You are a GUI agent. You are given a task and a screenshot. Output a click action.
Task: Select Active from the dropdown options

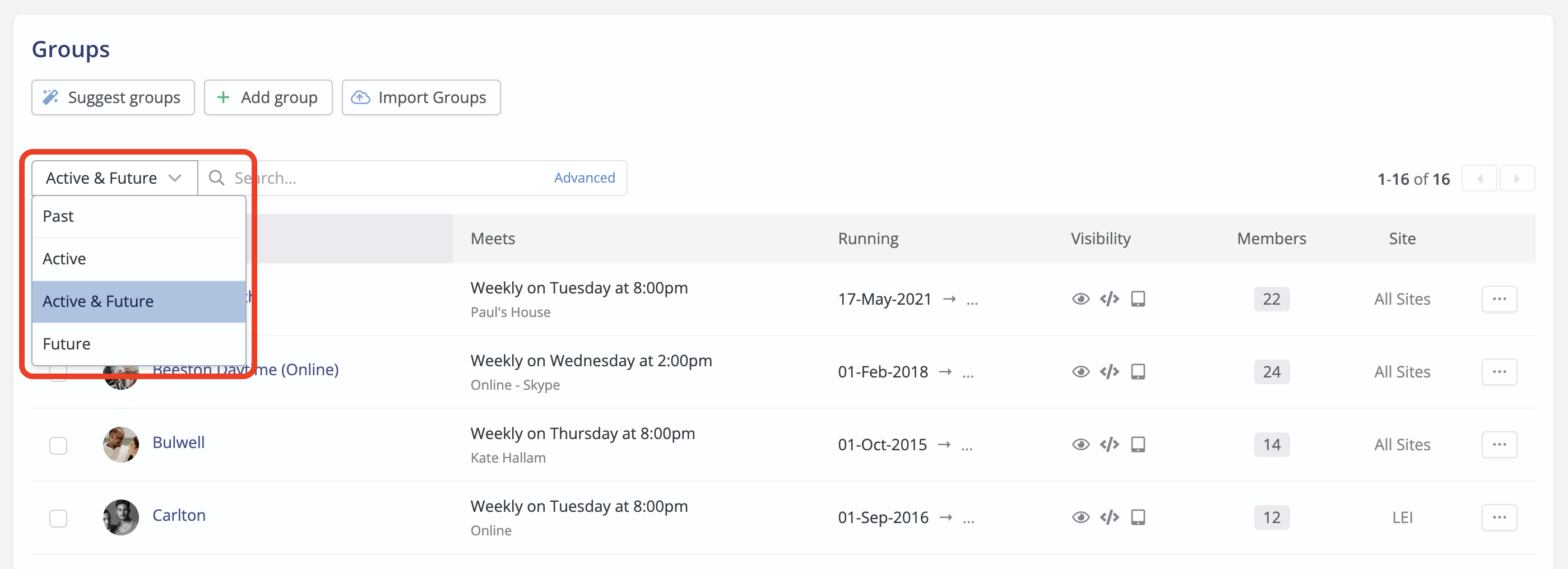64,258
